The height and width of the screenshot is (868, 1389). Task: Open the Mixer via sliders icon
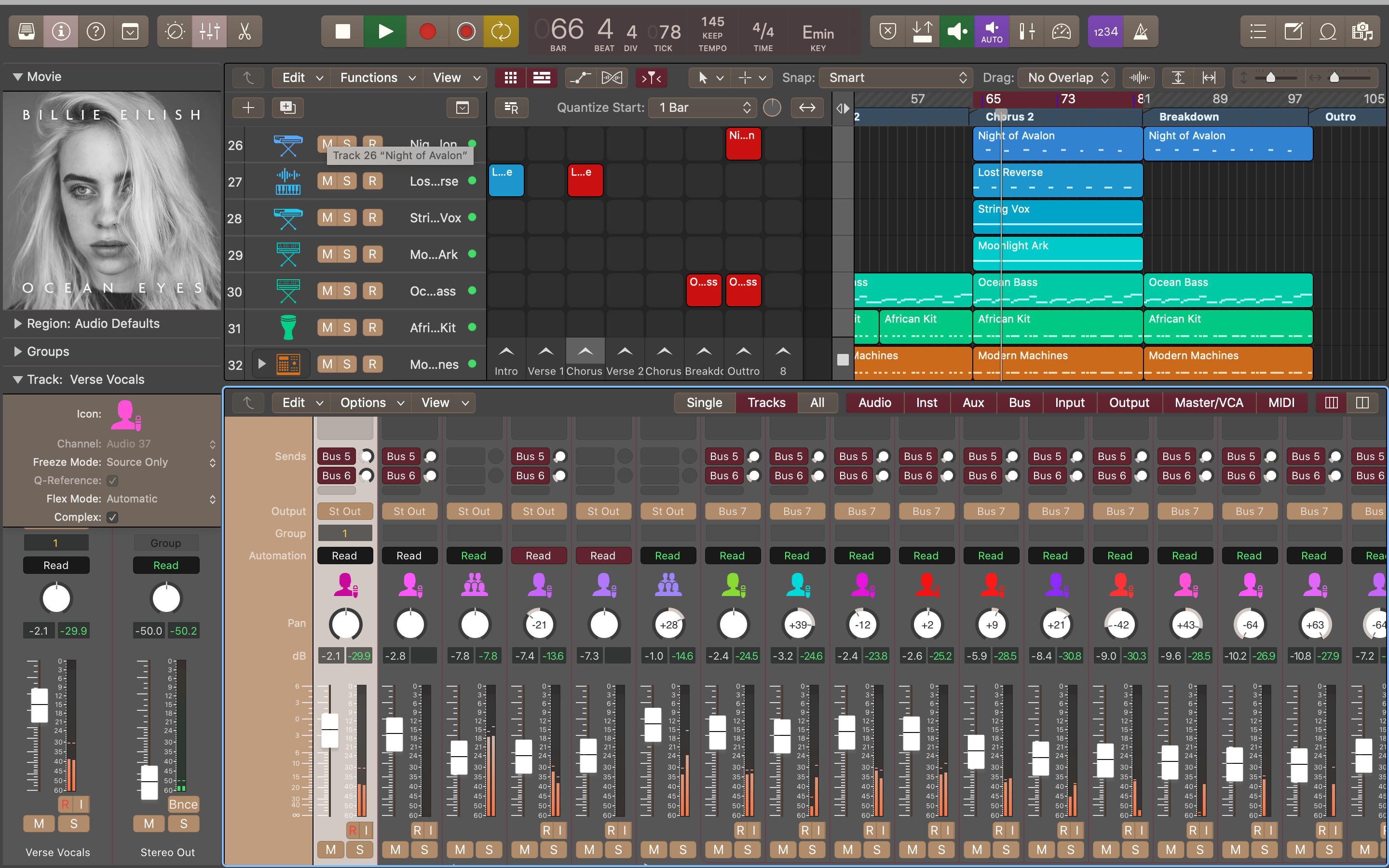pyautogui.click(x=209, y=31)
